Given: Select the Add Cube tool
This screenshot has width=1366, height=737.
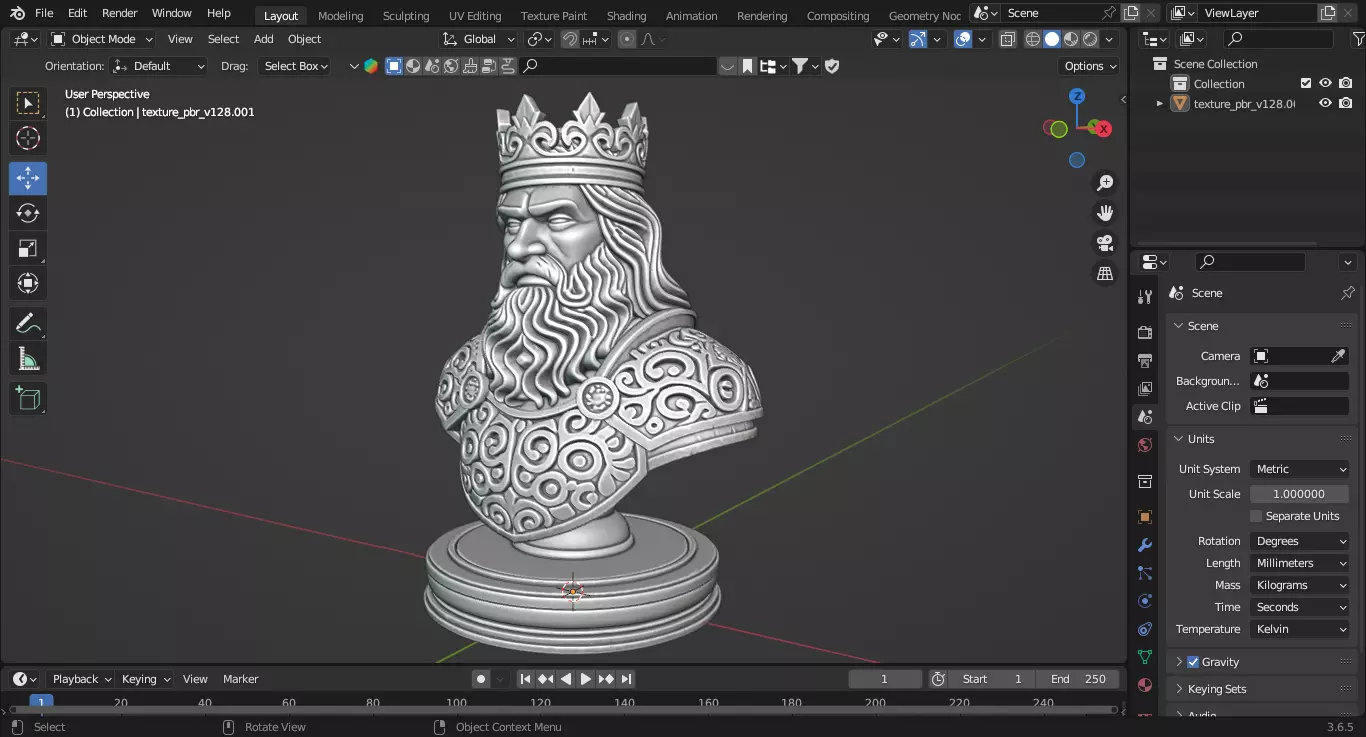Looking at the screenshot, I should [x=28, y=398].
